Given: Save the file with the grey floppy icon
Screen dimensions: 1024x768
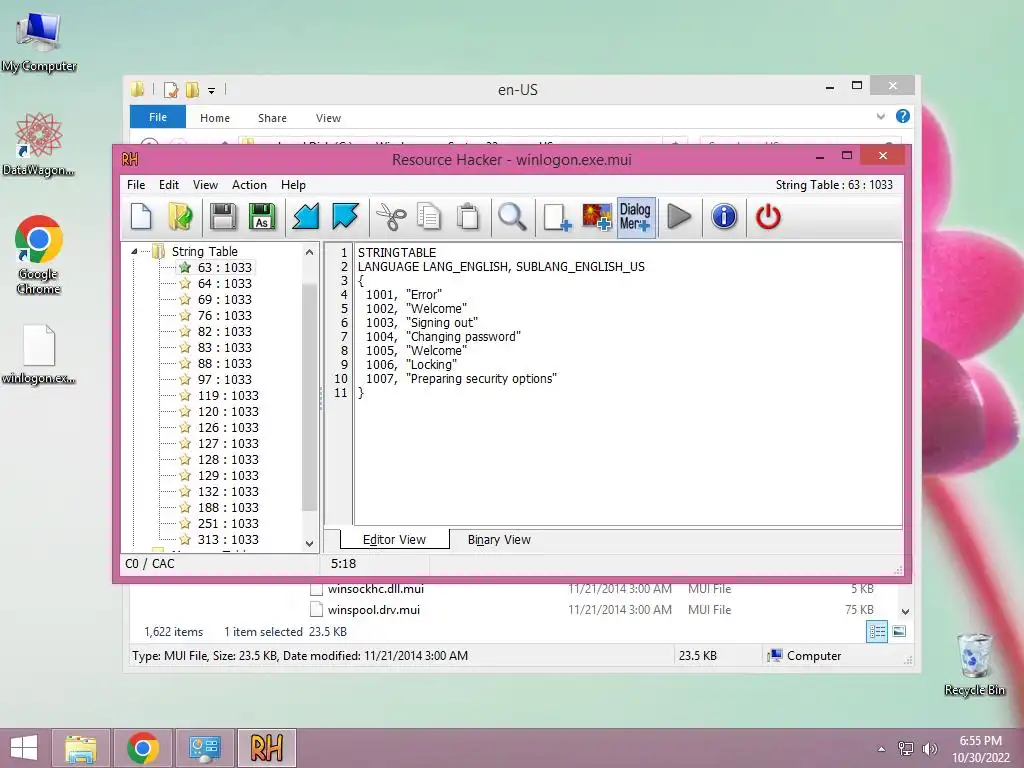Looking at the screenshot, I should pyautogui.click(x=223, y=217).
